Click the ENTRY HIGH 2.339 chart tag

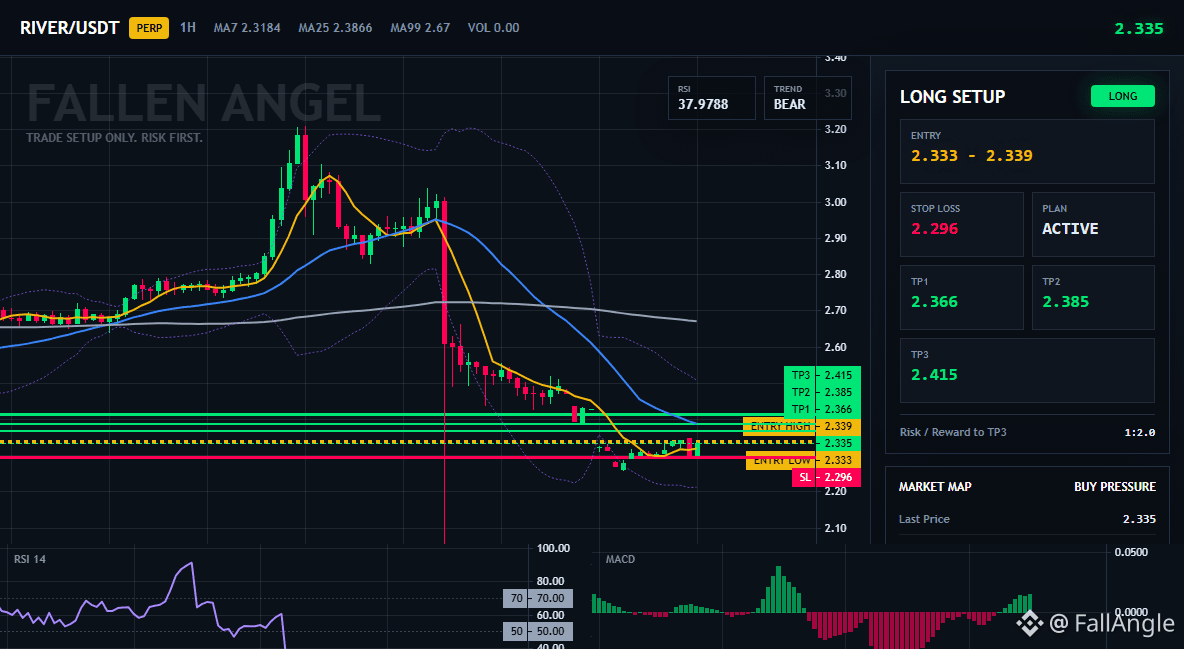802,427
